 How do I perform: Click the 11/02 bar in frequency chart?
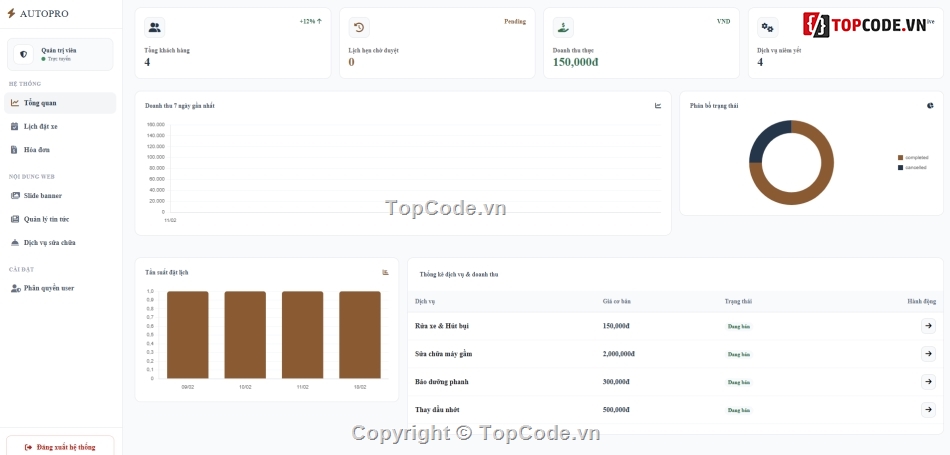pyautogui.click(x=302, y=335)
